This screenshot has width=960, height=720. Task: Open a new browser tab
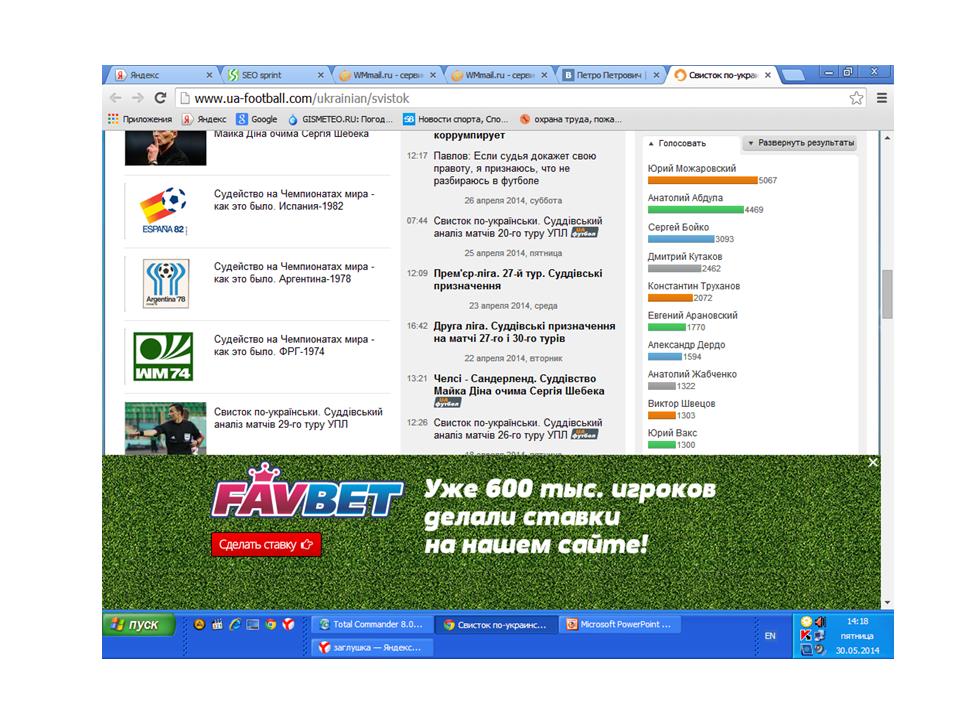(x=794, y=75)
